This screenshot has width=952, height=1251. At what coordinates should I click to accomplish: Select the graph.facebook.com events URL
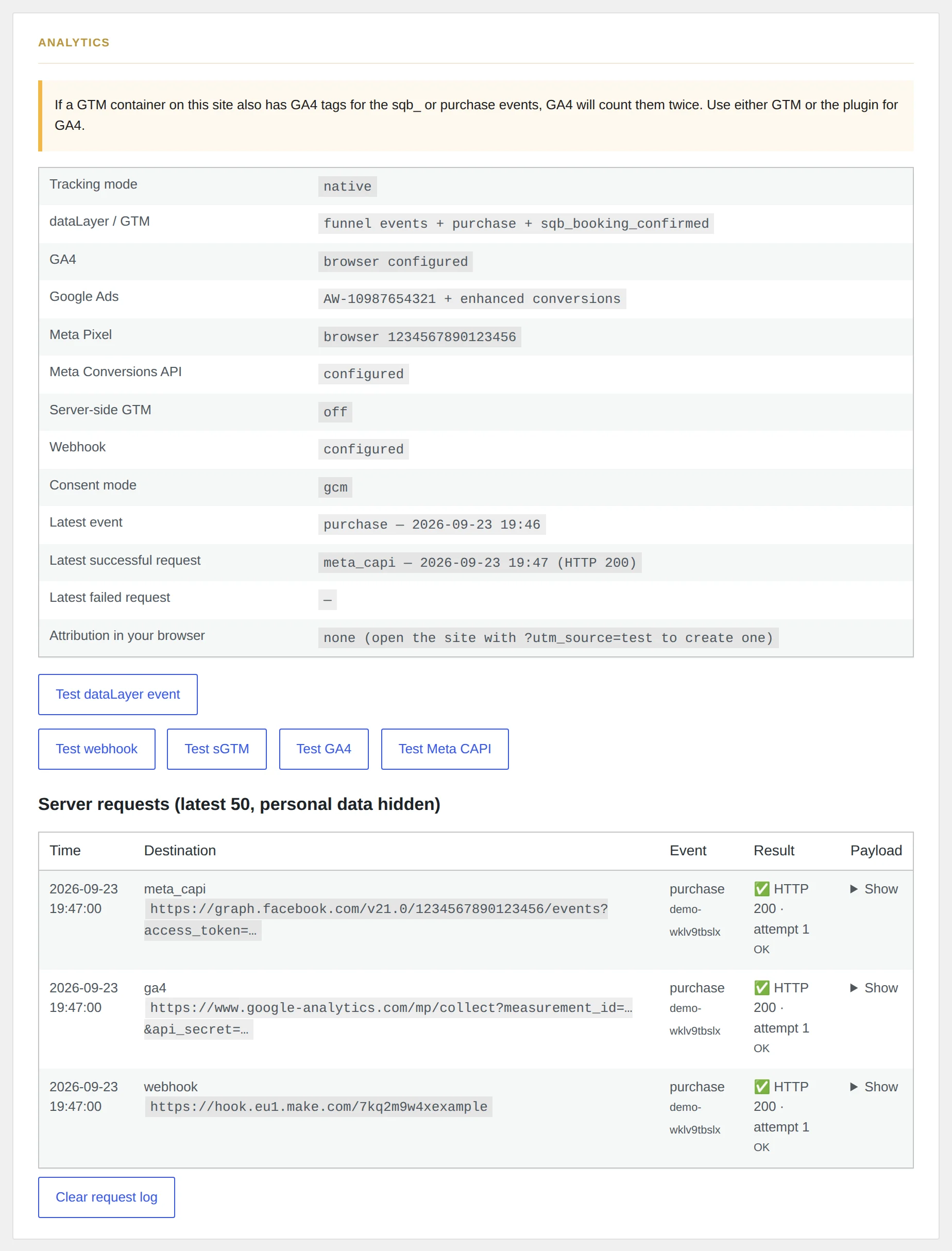pyautogui.click(x=376, y=919)
